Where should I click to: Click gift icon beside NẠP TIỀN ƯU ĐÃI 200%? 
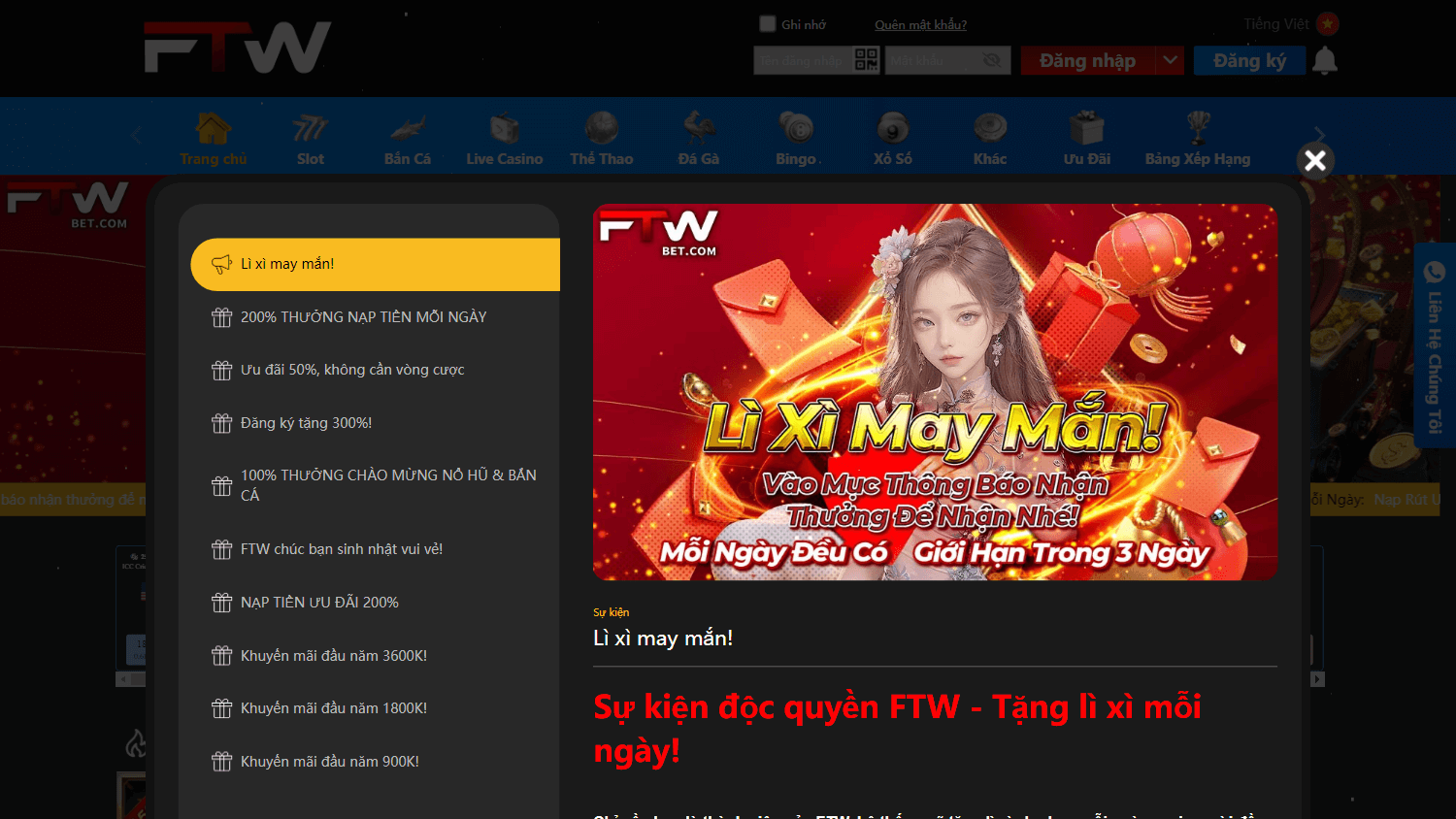(x=222, y=603)
